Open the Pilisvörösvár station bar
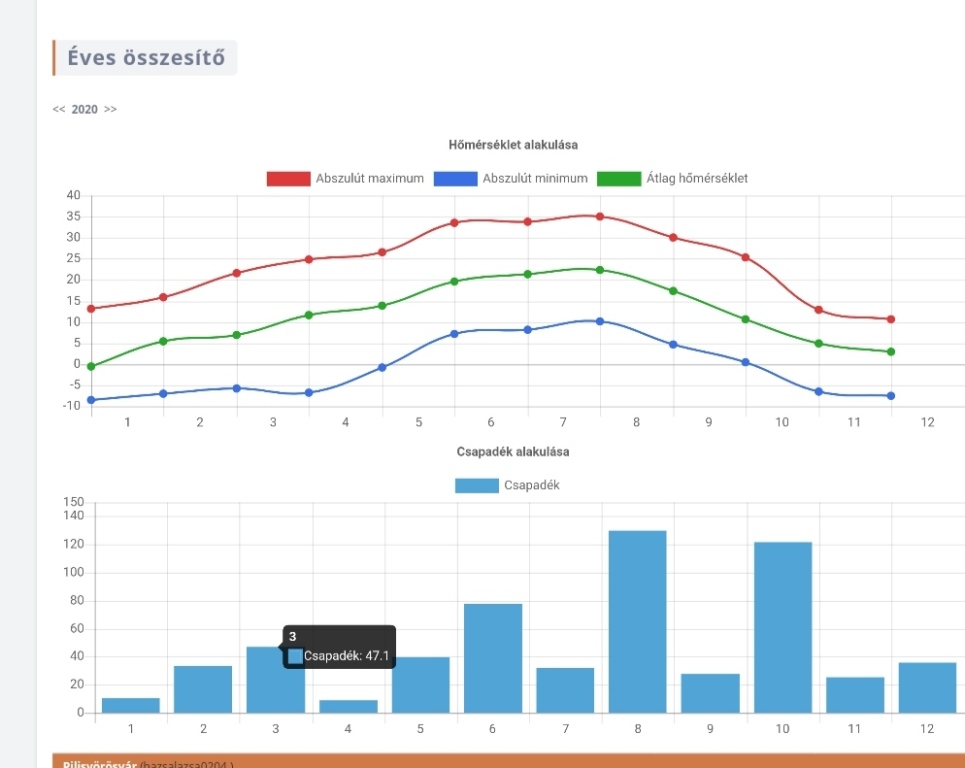This screenshot has width=965, height=768. [500, 762]
